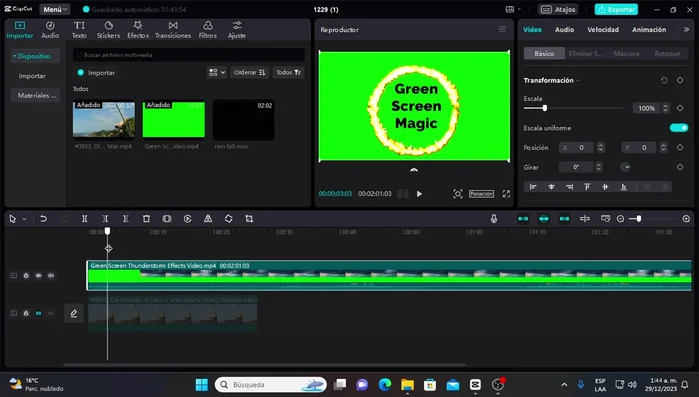Delete the selected clip with trash icon

click(146, 219)
